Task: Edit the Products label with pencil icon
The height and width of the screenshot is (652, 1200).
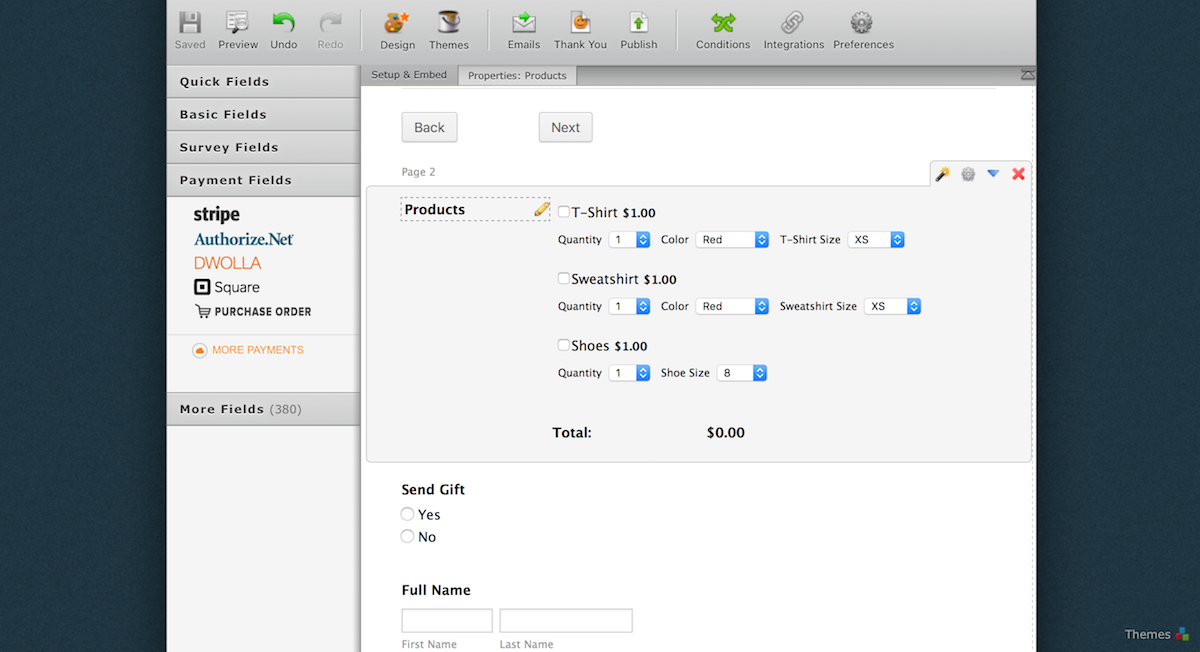Action: point(542,209)
